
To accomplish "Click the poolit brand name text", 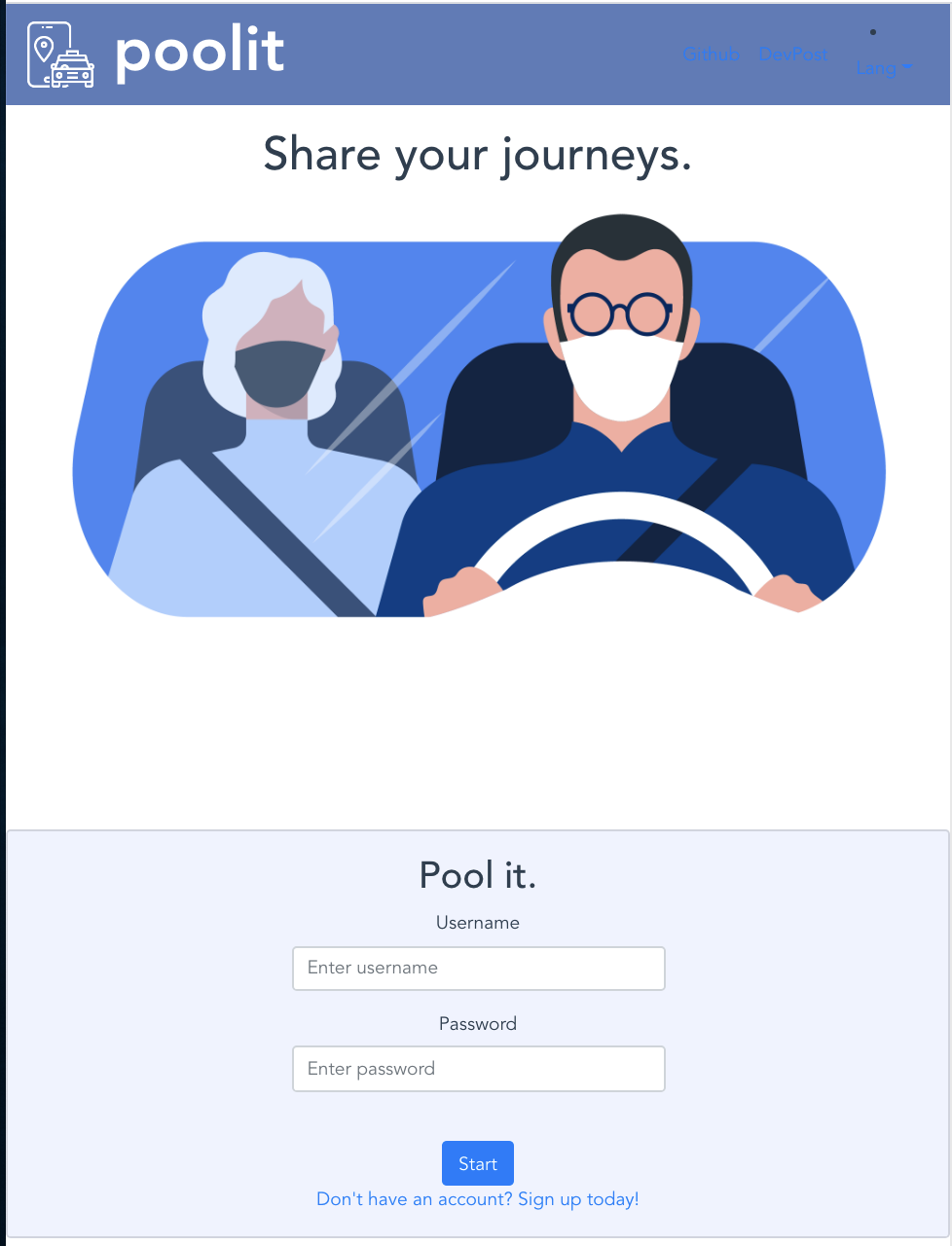I will click(201, 53).
